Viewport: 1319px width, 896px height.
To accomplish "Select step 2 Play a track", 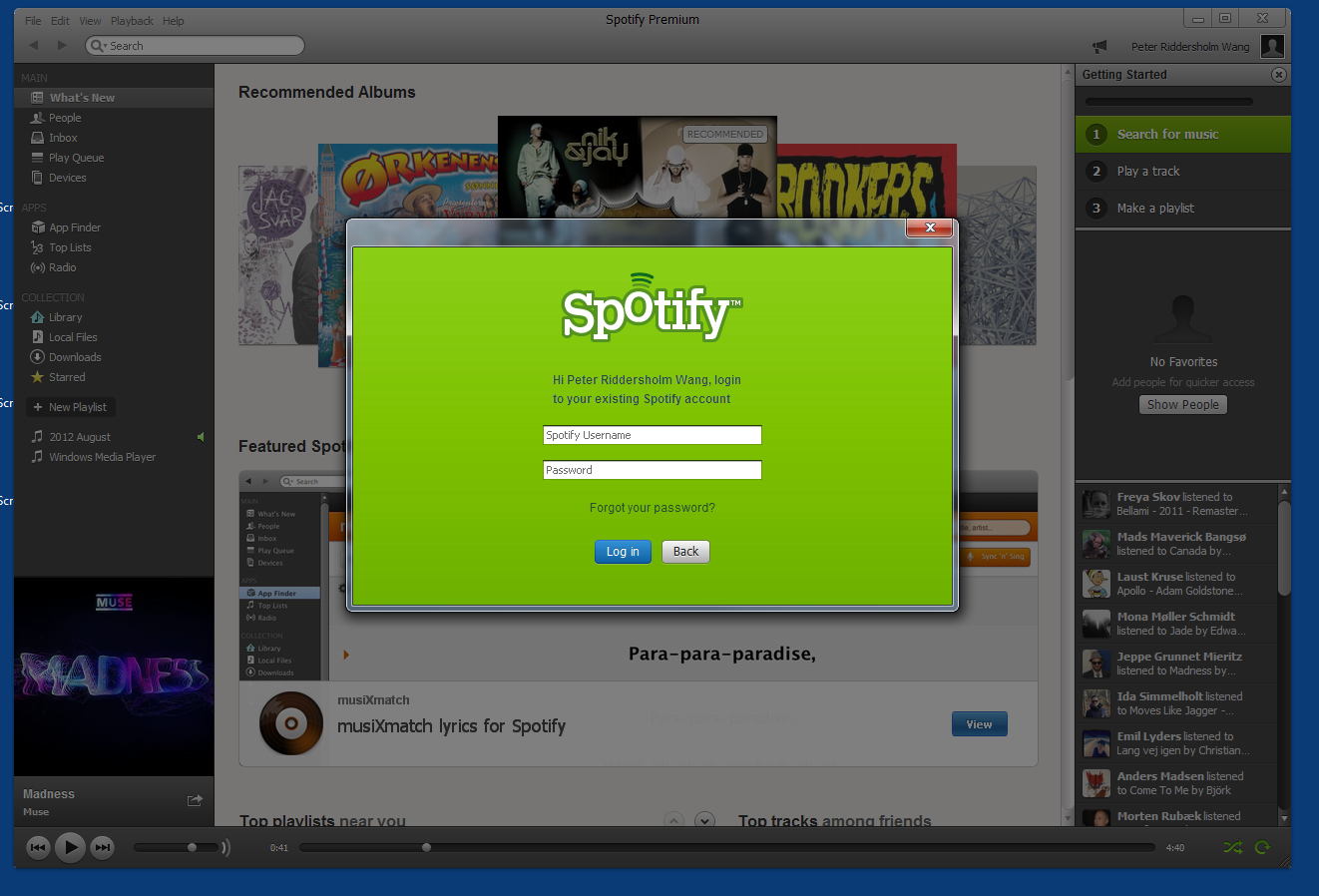I will pyautogui.click(x=1182, y=172).
